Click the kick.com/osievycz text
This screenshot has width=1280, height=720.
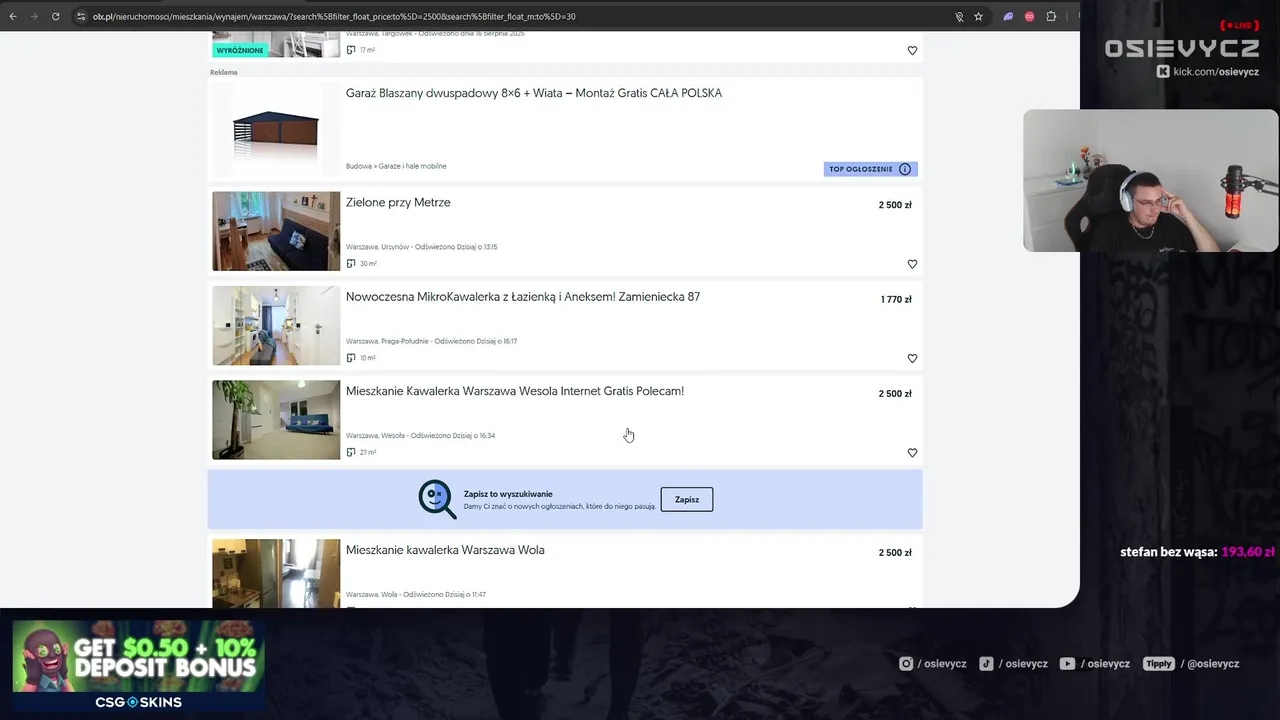1216,72
